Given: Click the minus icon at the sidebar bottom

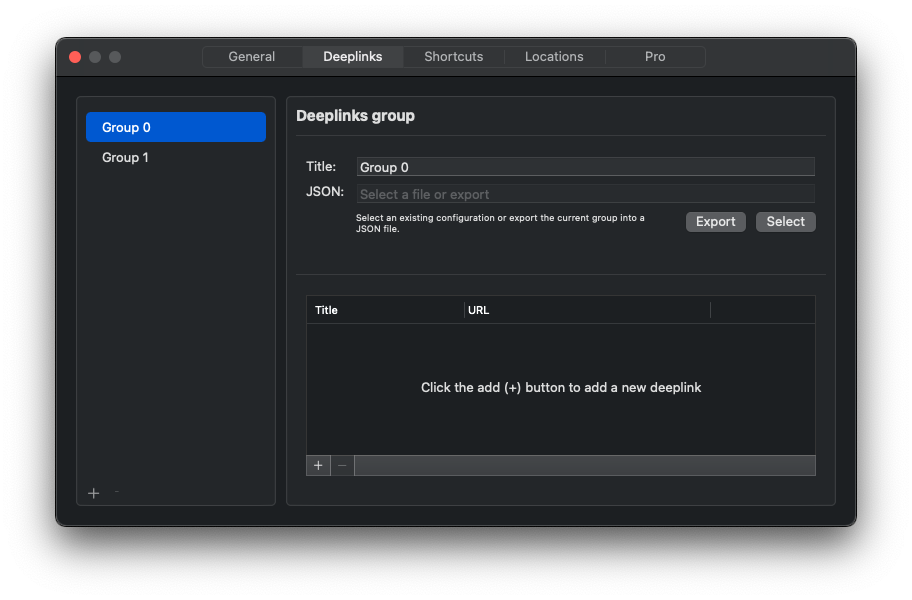Looking at the screenshot, I should (116, 492).
